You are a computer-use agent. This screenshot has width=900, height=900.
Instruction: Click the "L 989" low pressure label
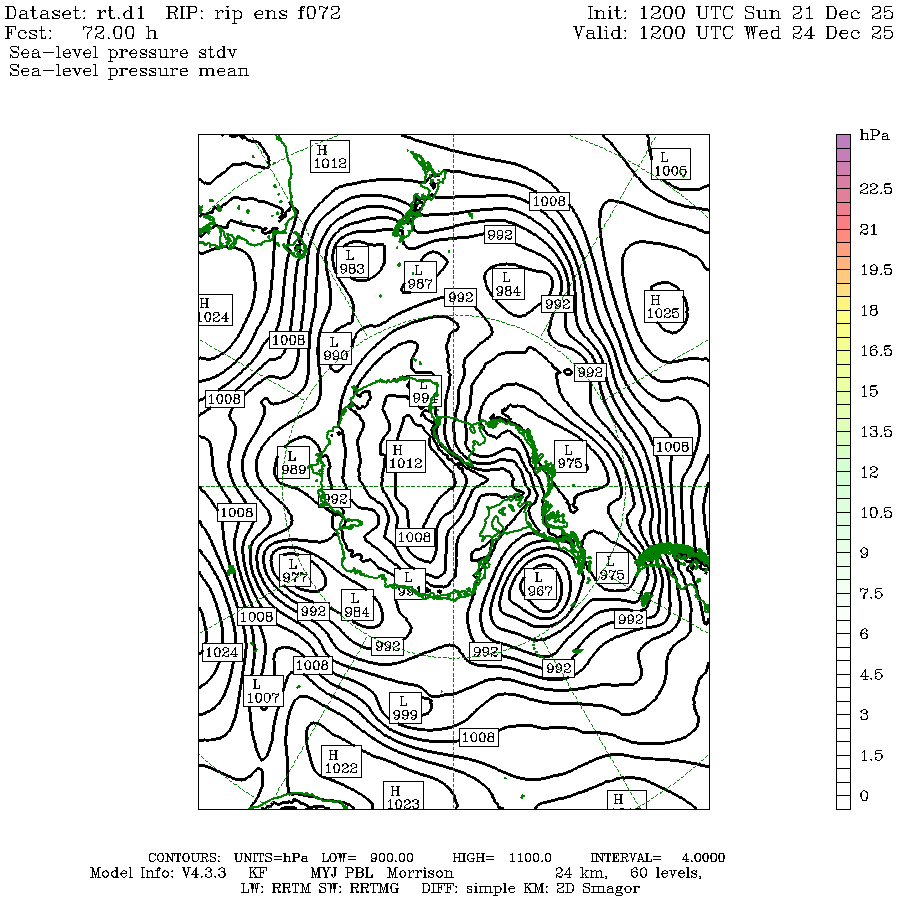coord(294,463)
